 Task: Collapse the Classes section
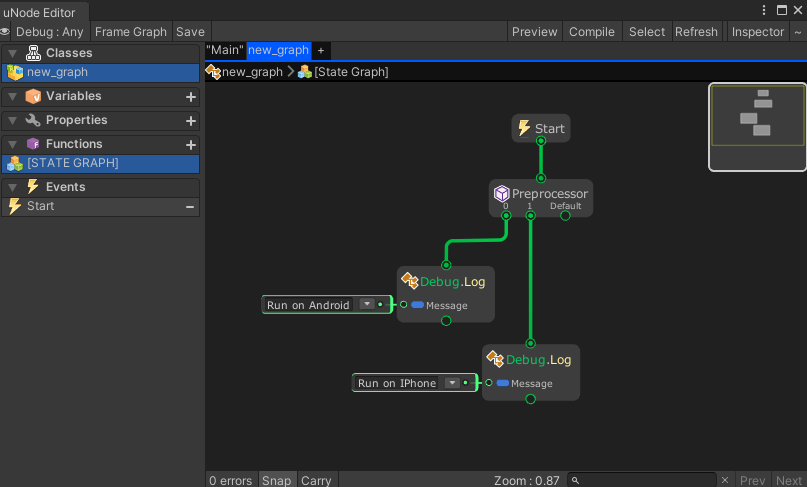(12, 53)
